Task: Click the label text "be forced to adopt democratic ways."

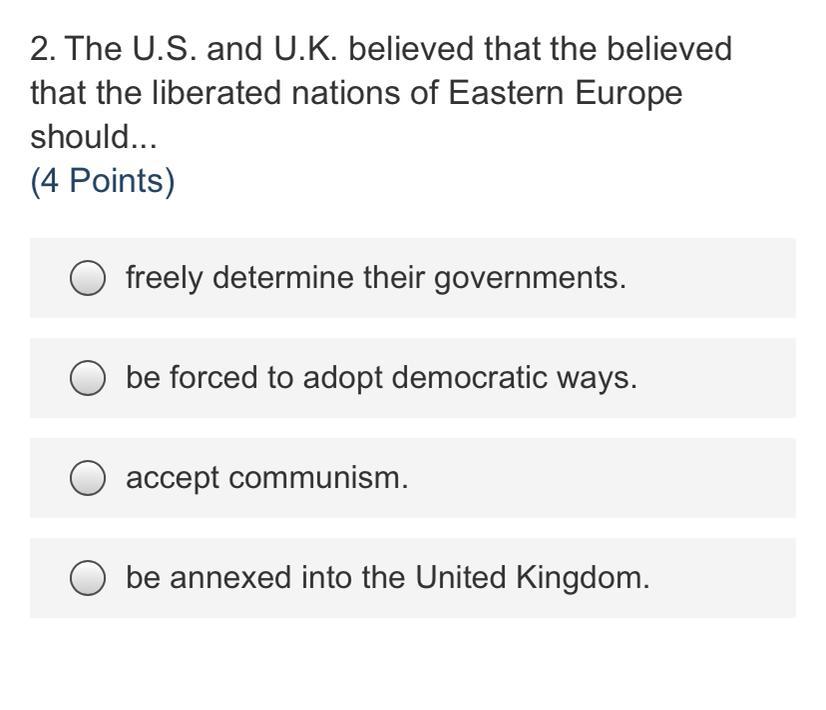Action: click(381, 378)
